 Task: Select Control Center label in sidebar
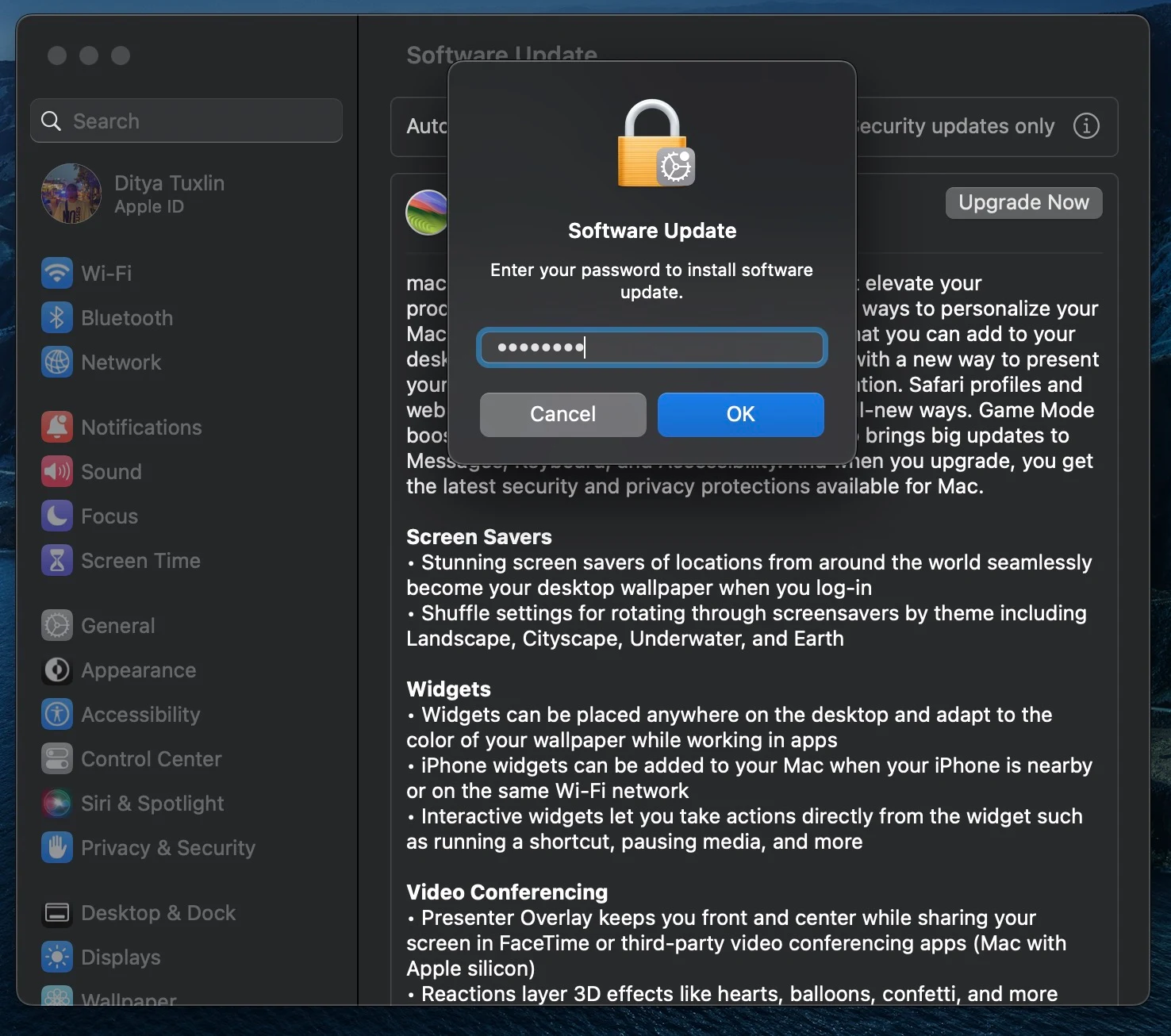click(x=151, y=759)
